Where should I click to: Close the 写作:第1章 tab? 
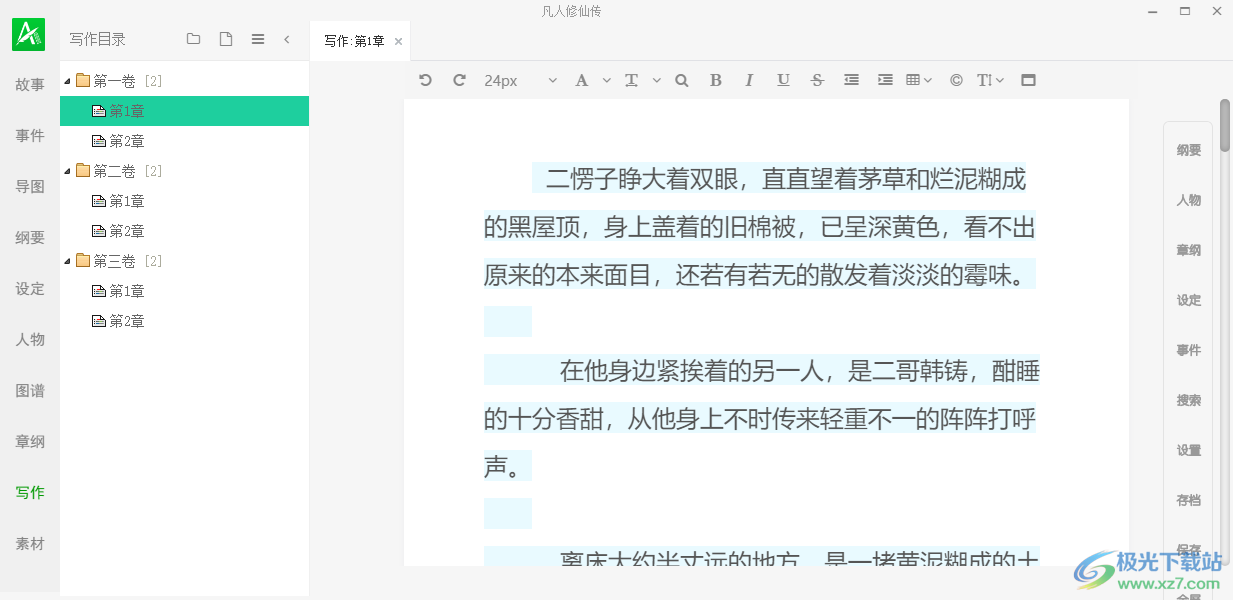coord(398,42)
